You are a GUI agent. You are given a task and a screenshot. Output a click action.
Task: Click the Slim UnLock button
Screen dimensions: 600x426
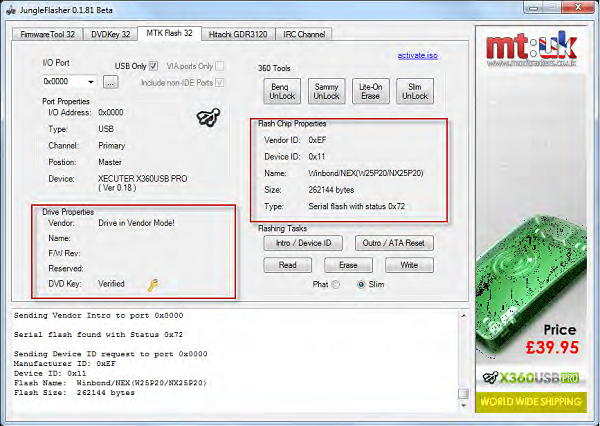415,91
